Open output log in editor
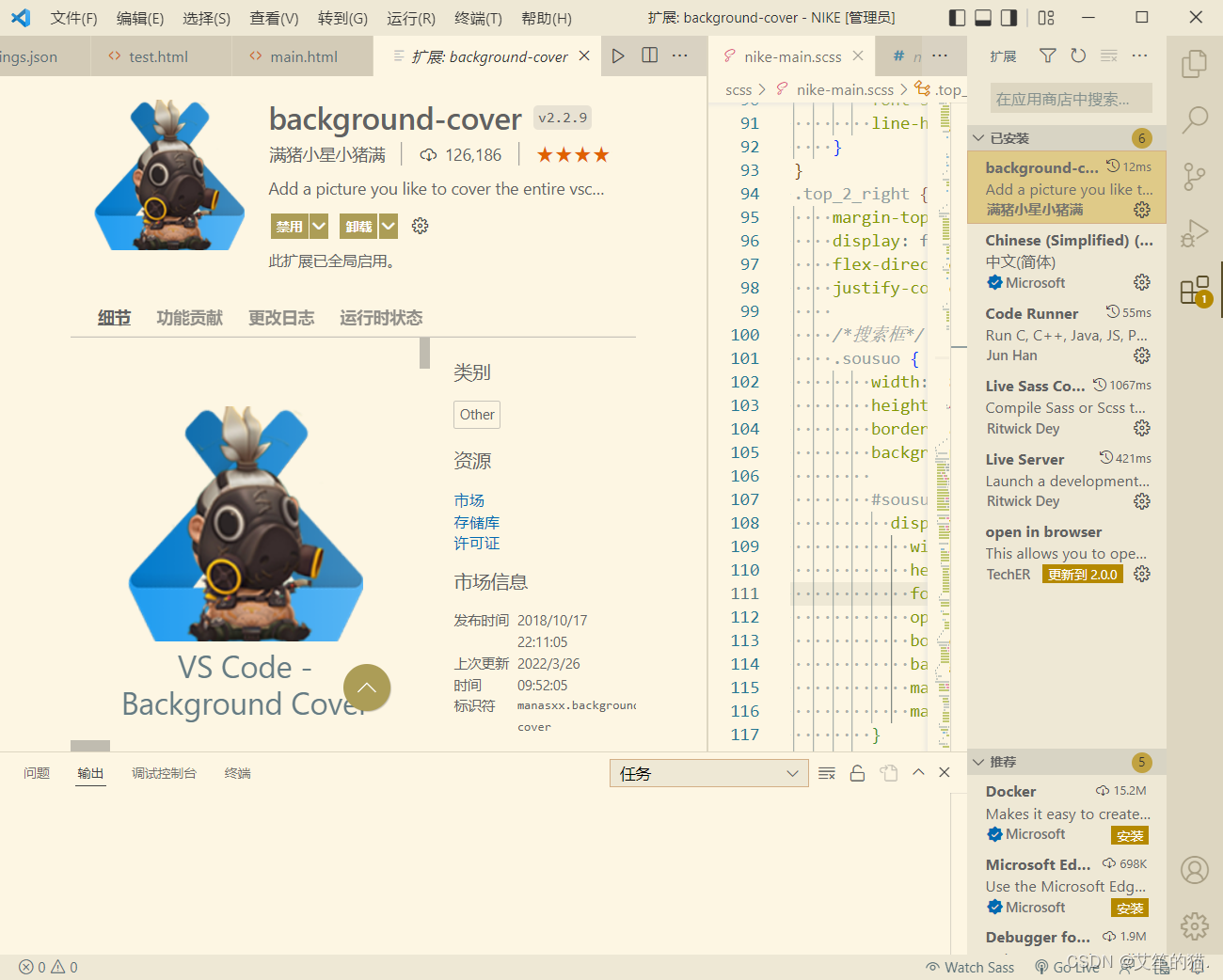Viewport: 1223px width, 980px height. (x=889, y=773)
